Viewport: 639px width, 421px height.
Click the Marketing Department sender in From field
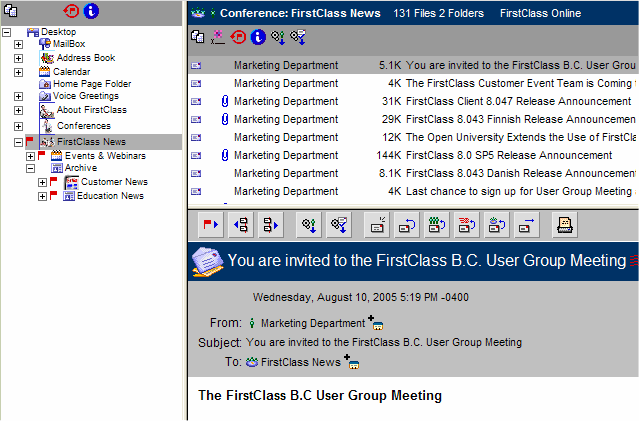pos(312,323)
